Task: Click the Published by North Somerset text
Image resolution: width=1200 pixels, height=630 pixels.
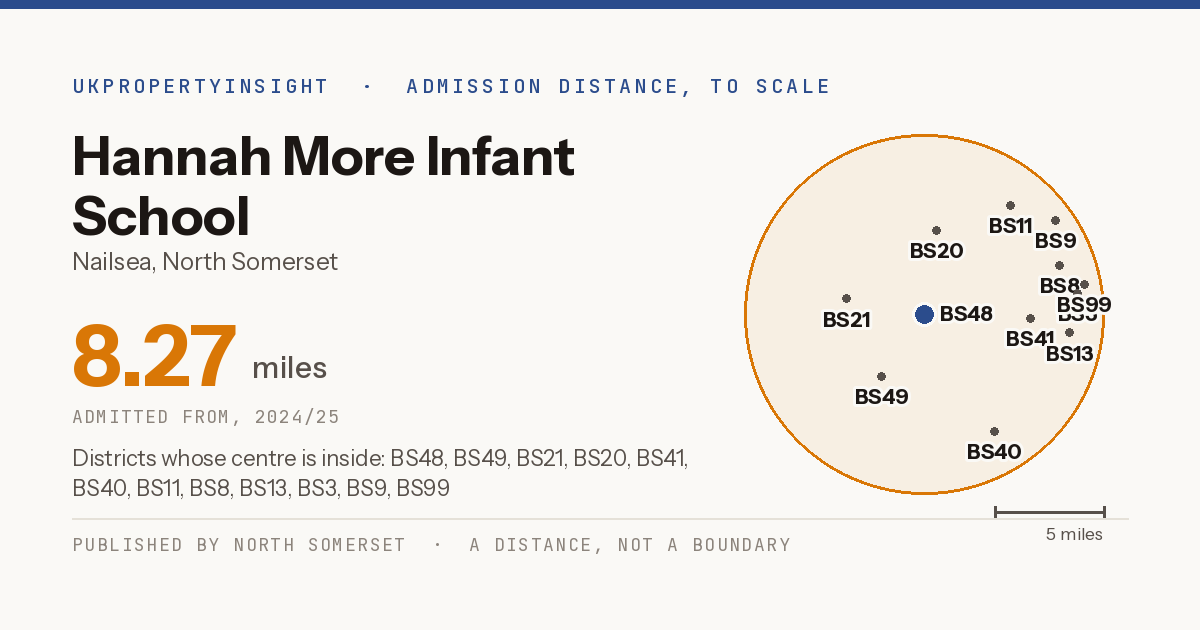Action: click(x=239, y=545)
